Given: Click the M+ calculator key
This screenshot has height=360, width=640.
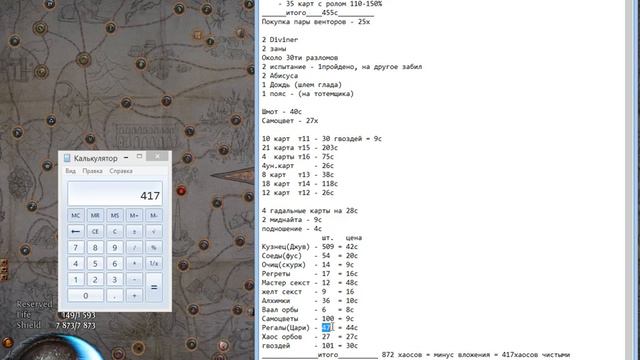Looking at the screenshot, I should tap(134, 215).
